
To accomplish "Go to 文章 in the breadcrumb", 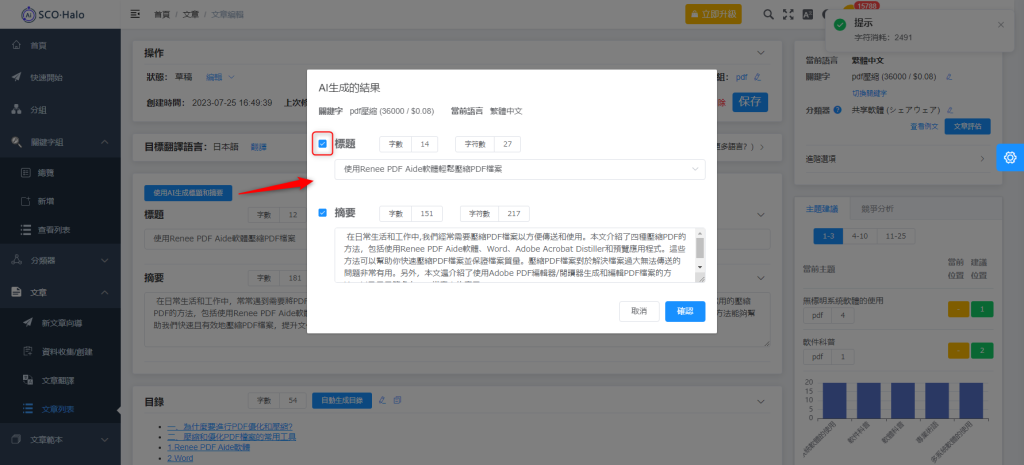I will [x=191, y=14].
